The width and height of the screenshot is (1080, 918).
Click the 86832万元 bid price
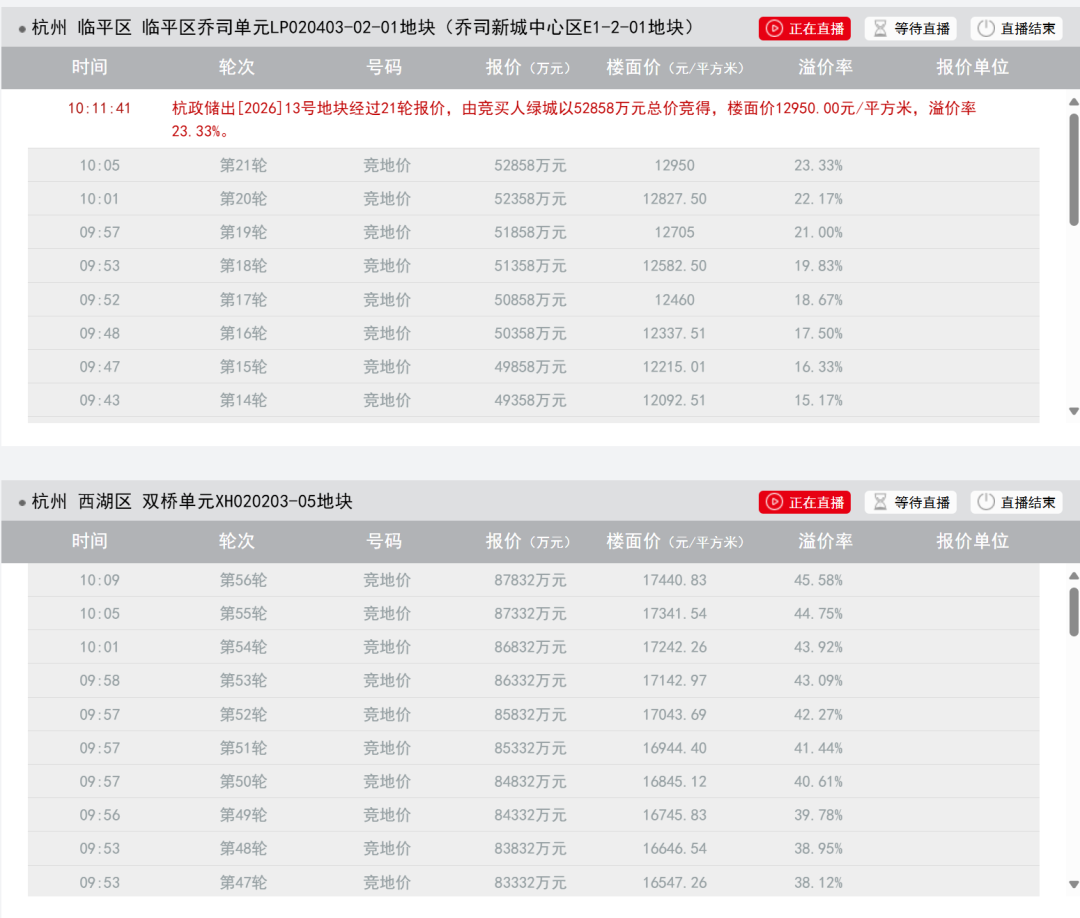click(x=530, y=647)
